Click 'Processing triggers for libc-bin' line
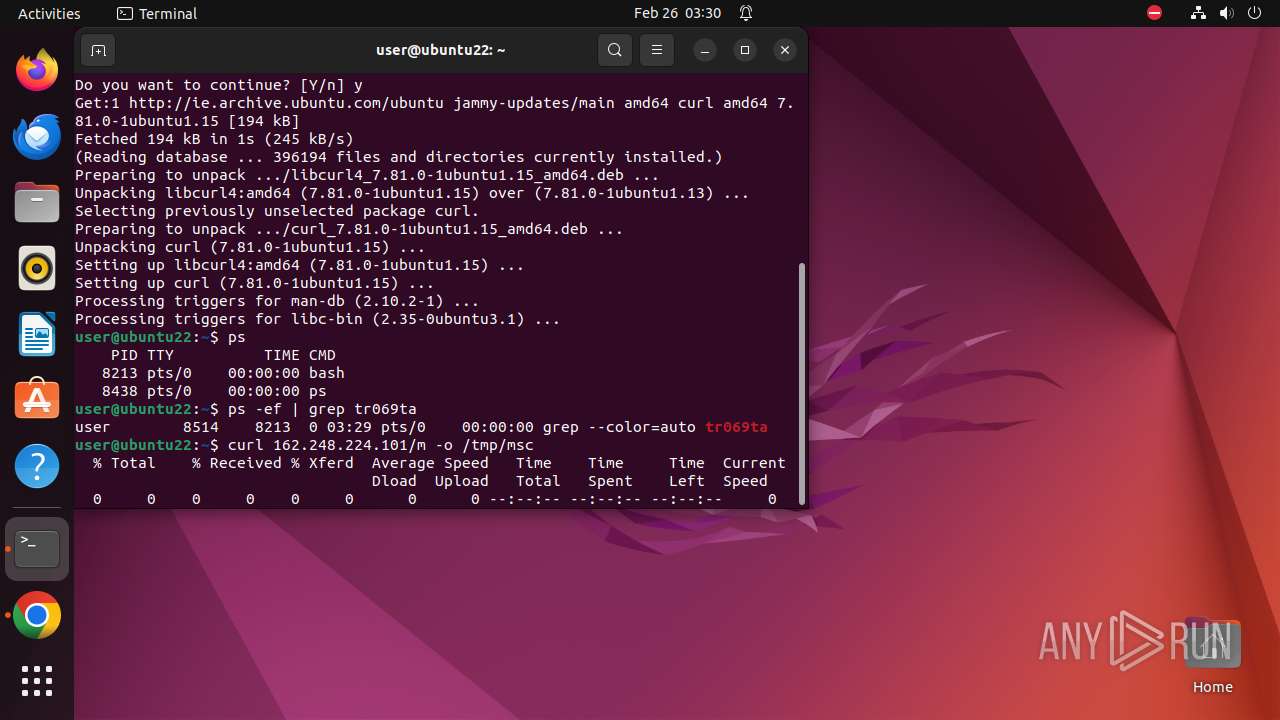The width and height of the screenshot is (1280, 720). click(x=318, y=319)
